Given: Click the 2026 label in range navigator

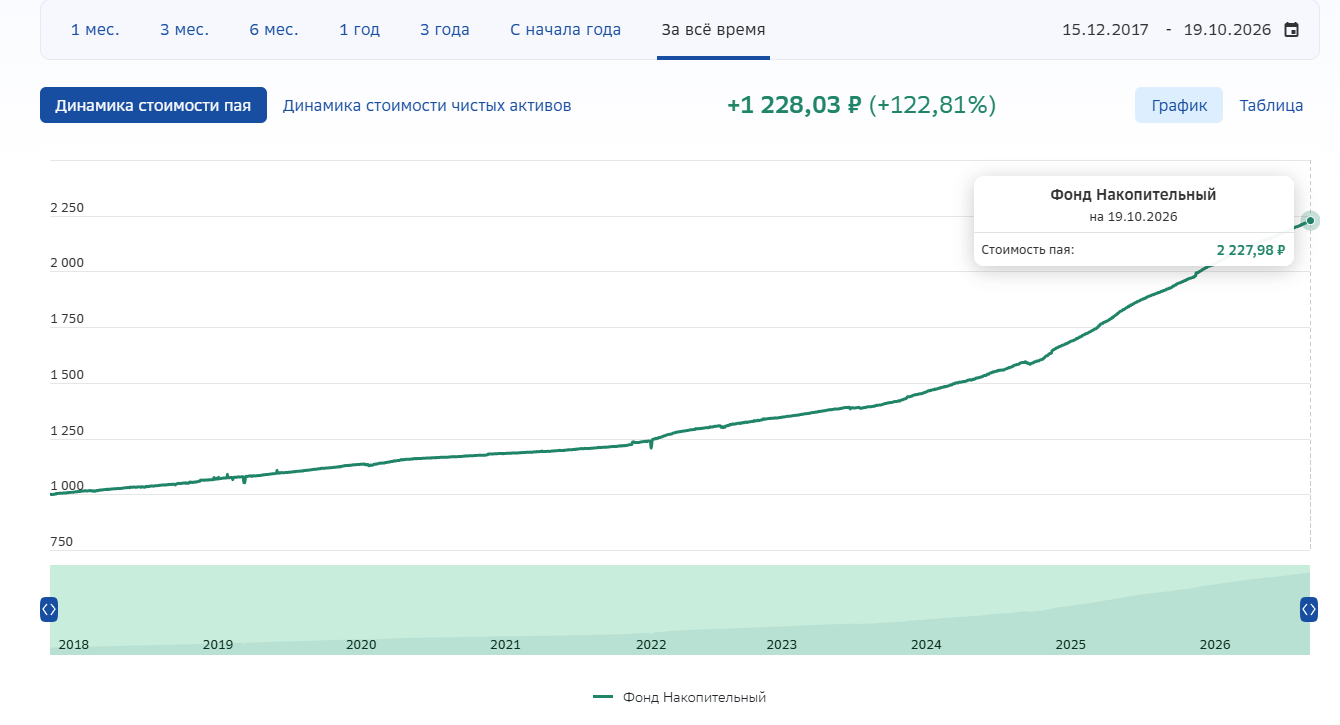Looking at the screenshot, I should (1215, 645).
